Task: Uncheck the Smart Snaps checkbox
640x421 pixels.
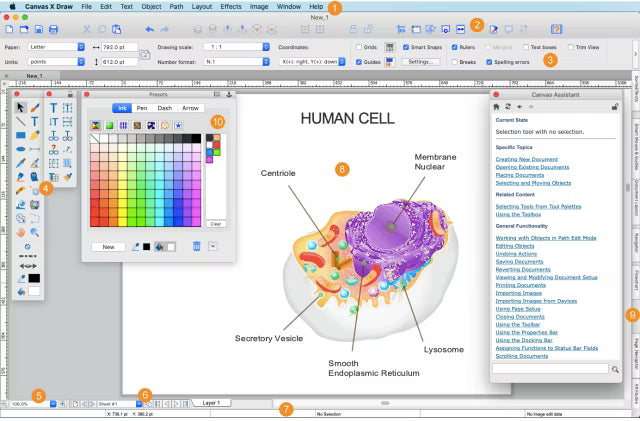Action: tap(405, 46)
